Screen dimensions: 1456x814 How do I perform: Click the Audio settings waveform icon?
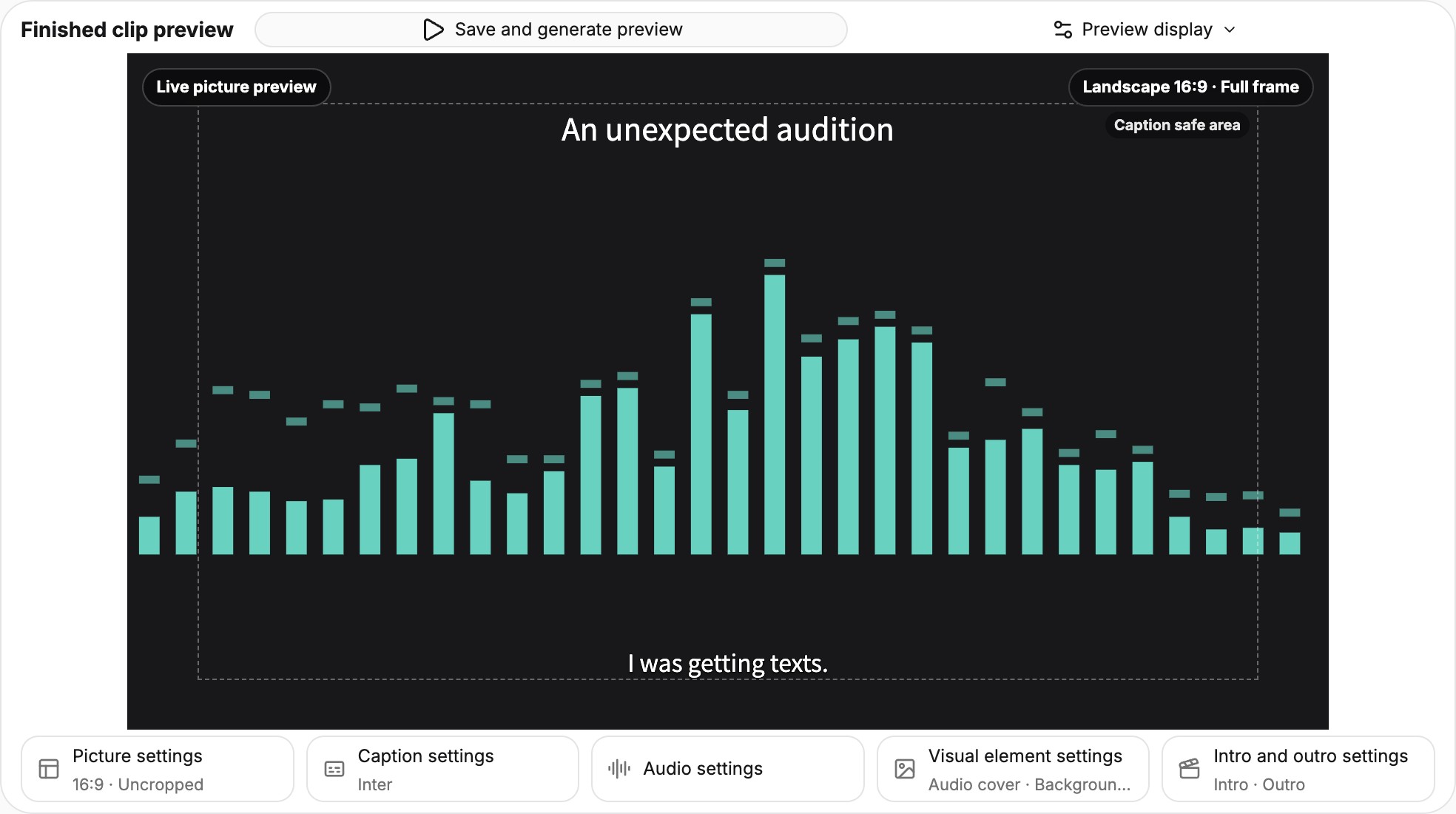[x=619, y=769]
